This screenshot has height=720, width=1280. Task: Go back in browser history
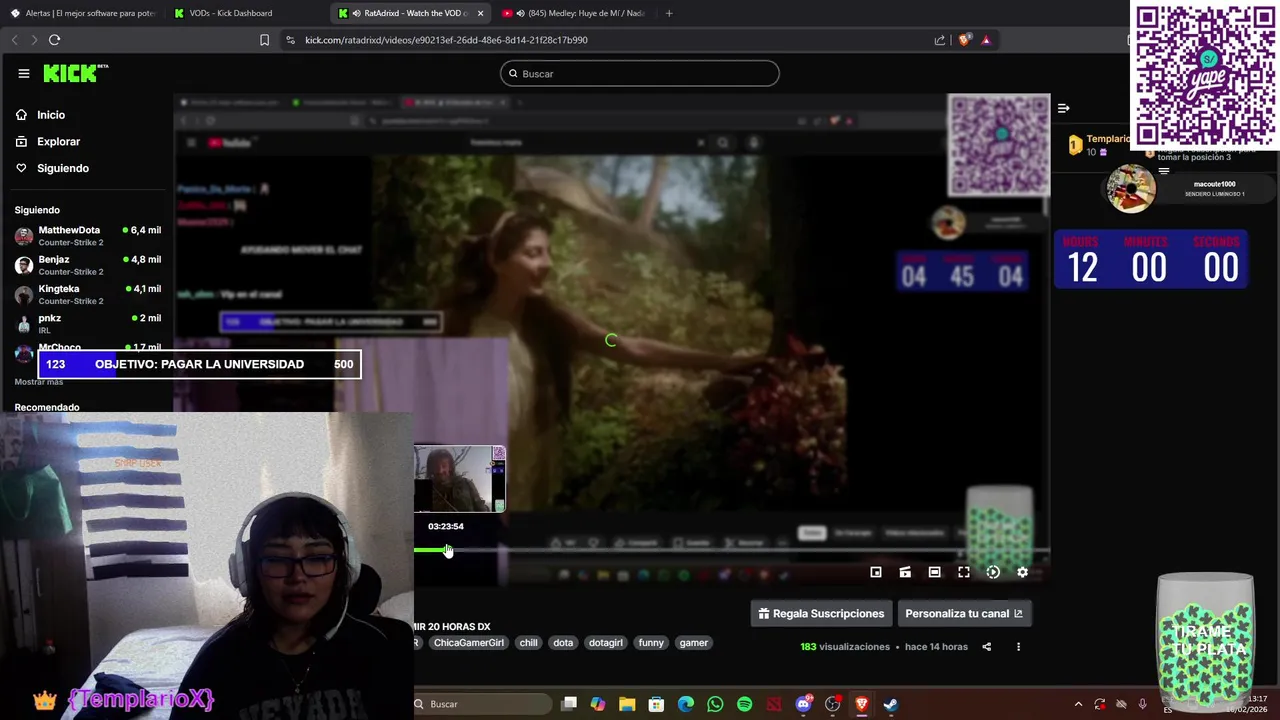coord(14,40)
